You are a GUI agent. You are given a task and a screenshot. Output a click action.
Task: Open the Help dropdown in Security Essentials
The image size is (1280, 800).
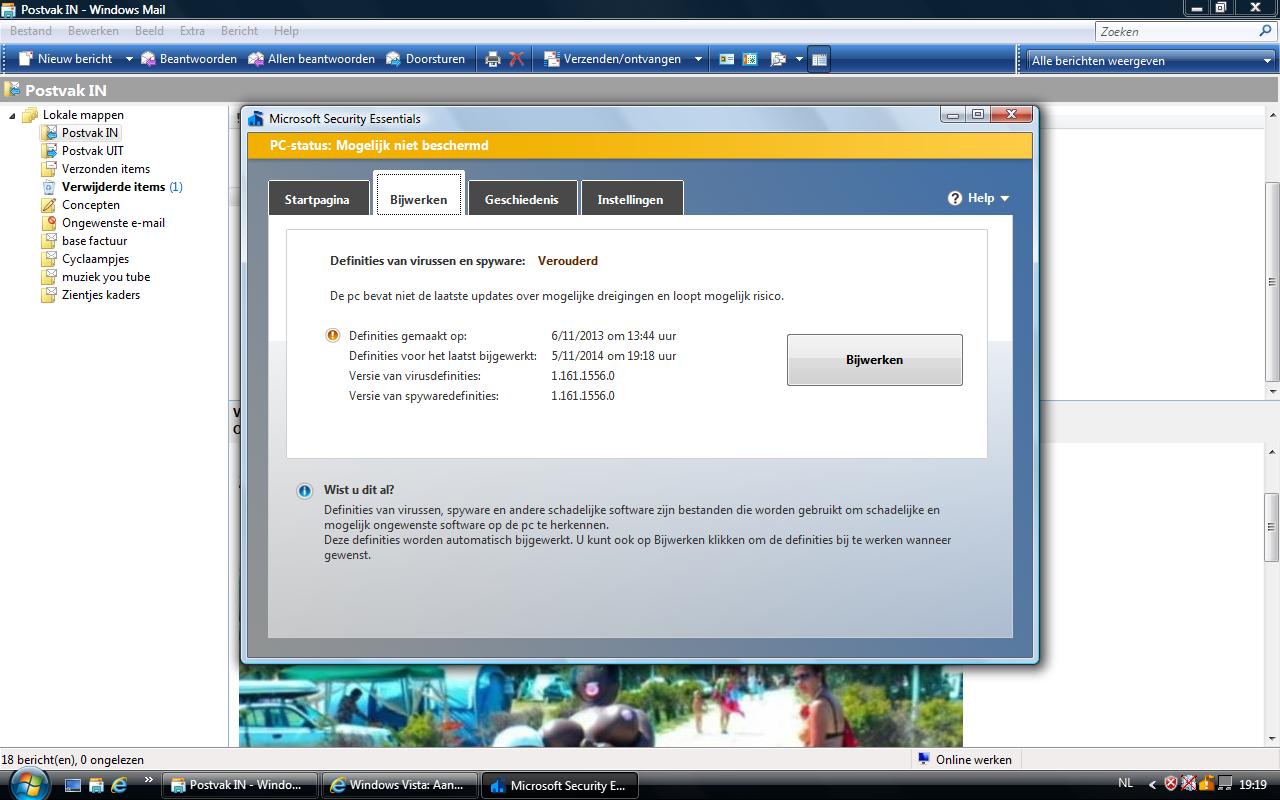pyautogui.click(x=979, y=198)
